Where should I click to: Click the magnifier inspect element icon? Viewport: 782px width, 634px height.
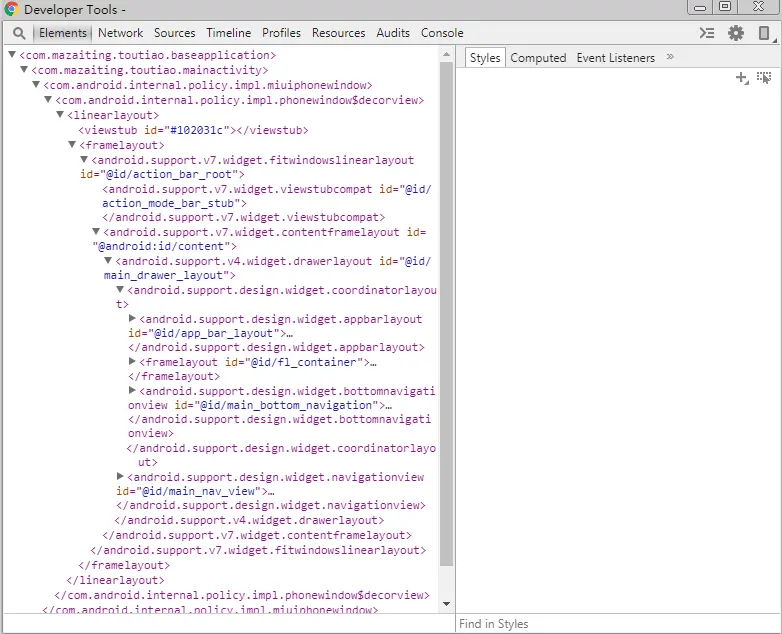(19, 33)
